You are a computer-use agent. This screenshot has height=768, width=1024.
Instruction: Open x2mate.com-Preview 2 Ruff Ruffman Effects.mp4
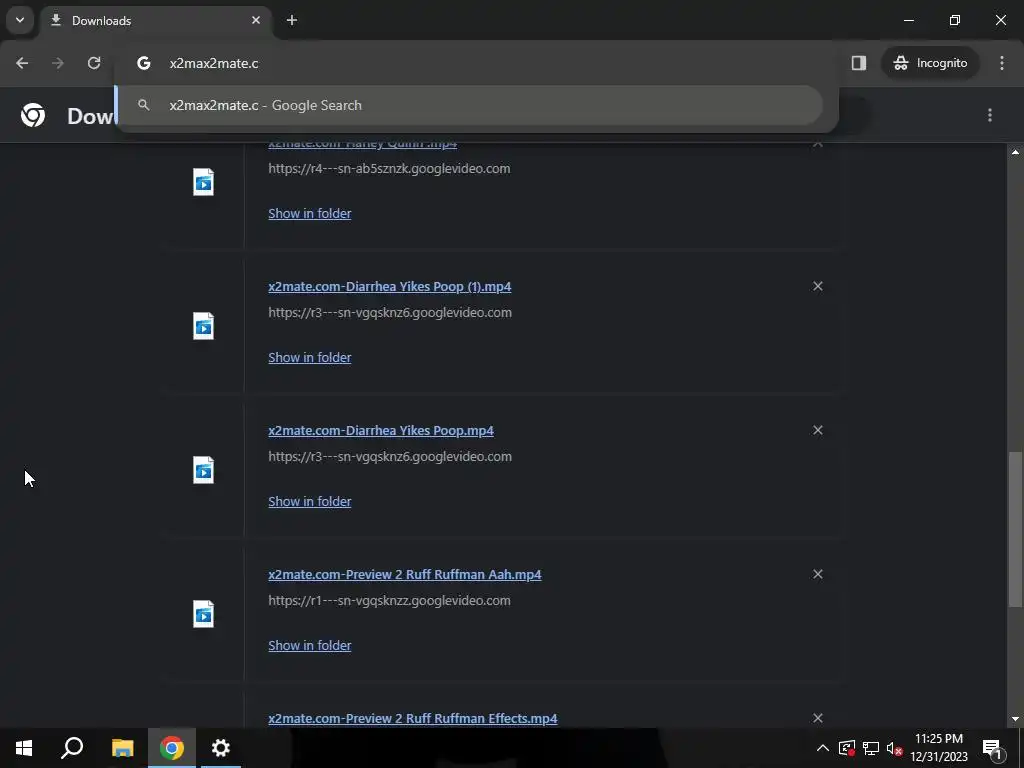413,718
